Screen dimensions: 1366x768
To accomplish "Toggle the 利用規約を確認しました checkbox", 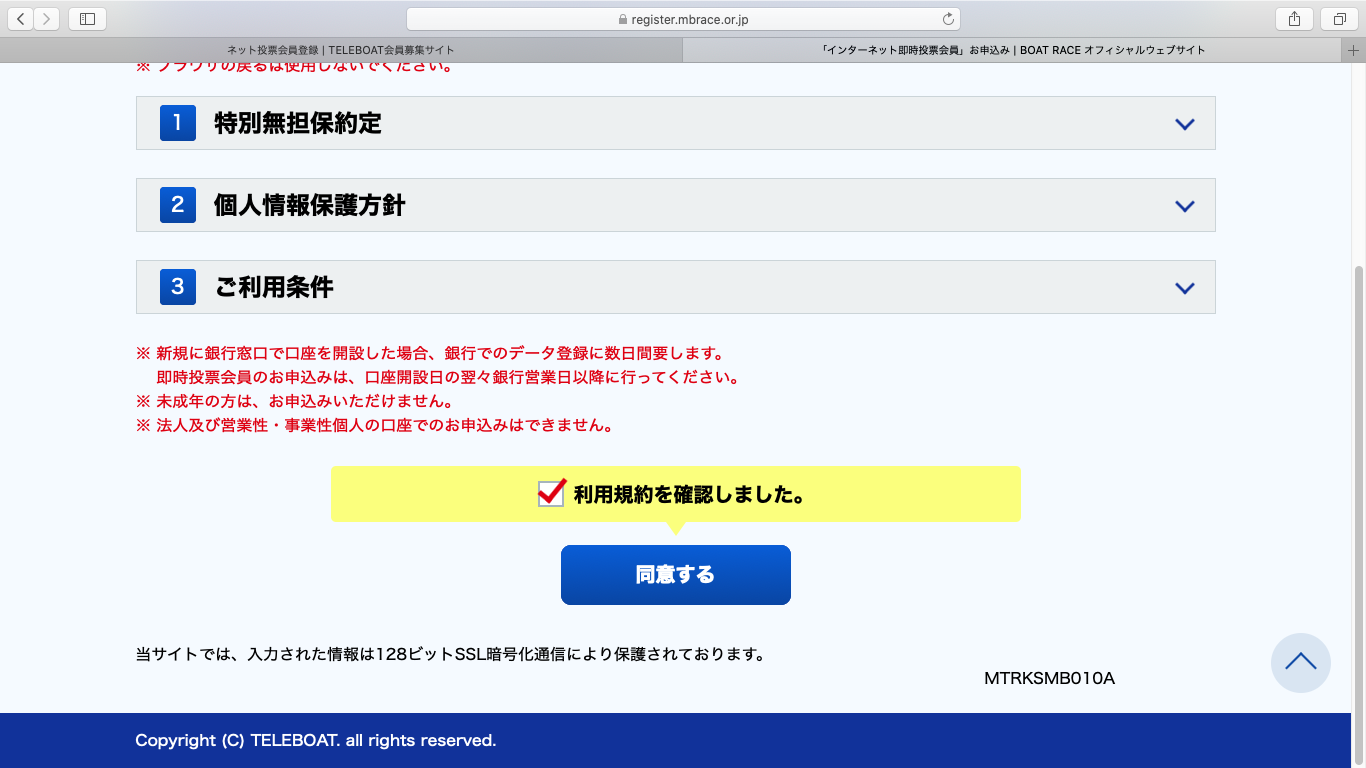I will (x=551, y=493).
